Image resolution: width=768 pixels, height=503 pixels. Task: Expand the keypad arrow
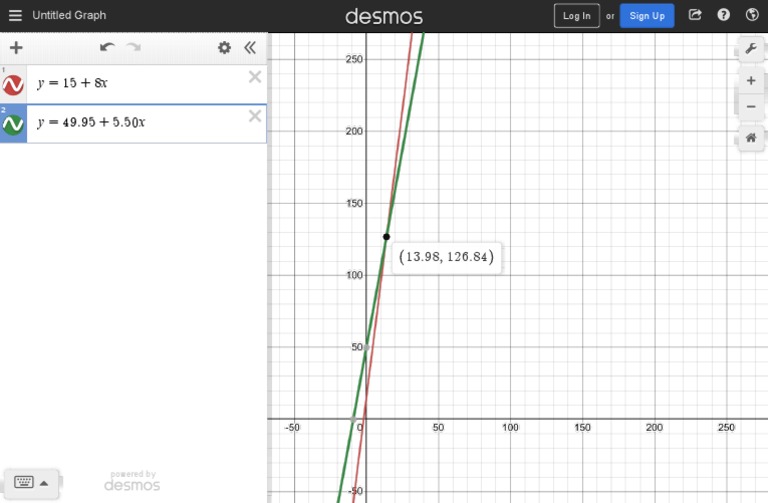[44, 483]
